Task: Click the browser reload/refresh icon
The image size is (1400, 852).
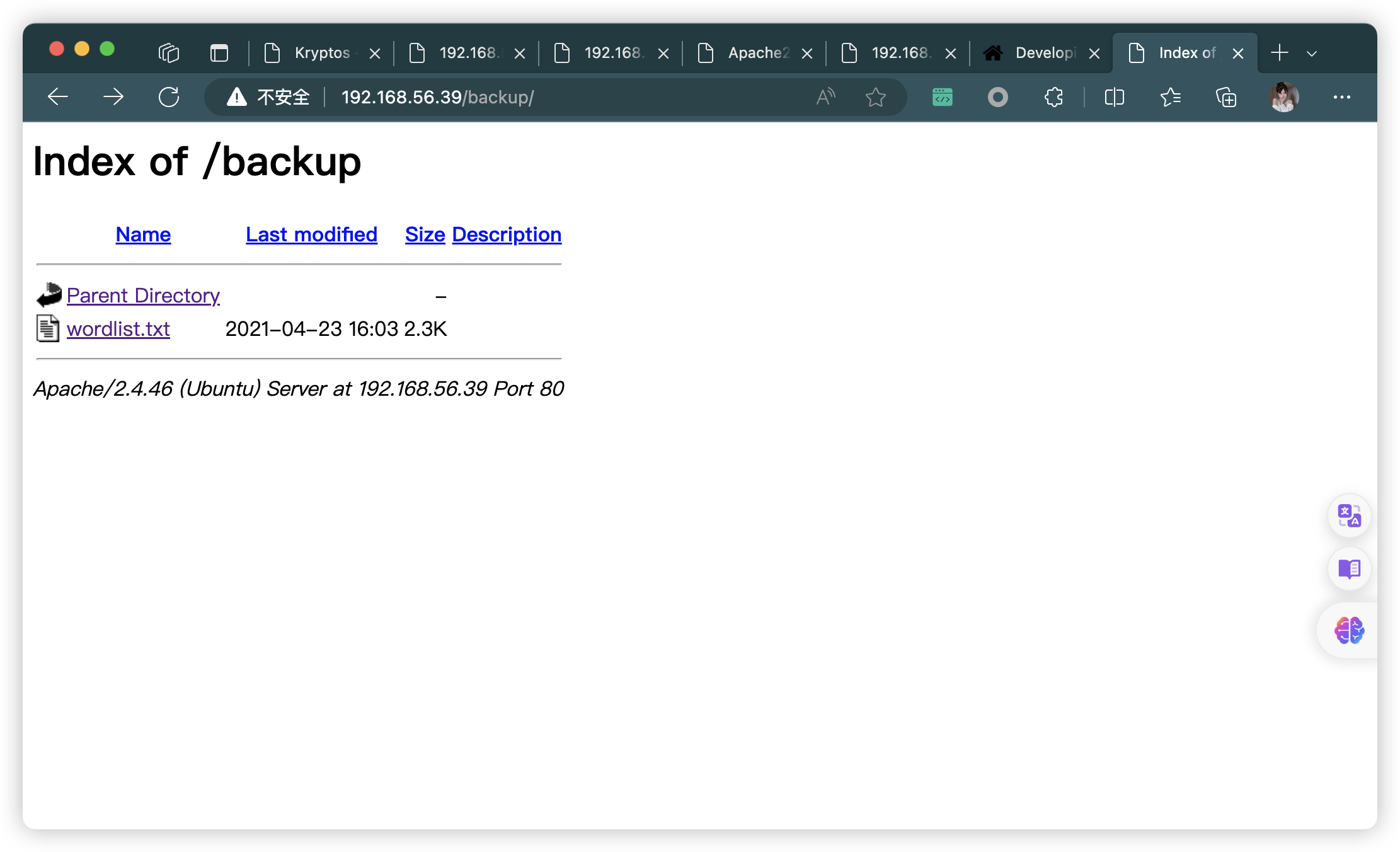Action: coord(169,96)
